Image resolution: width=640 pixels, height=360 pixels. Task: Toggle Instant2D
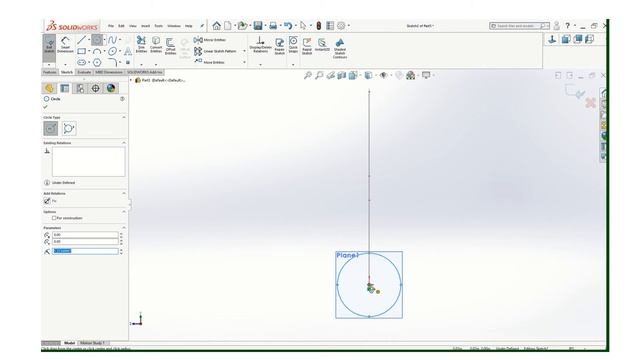coord(322,45)
